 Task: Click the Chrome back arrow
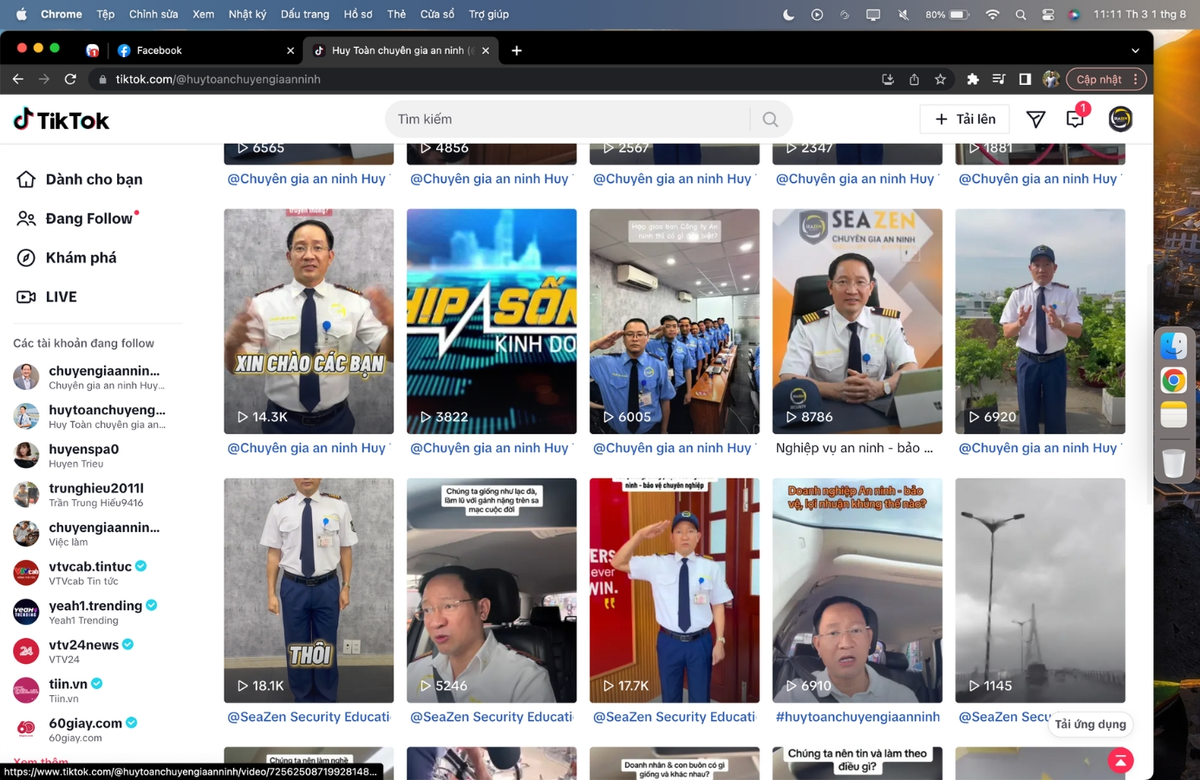(x=18, y=79)
